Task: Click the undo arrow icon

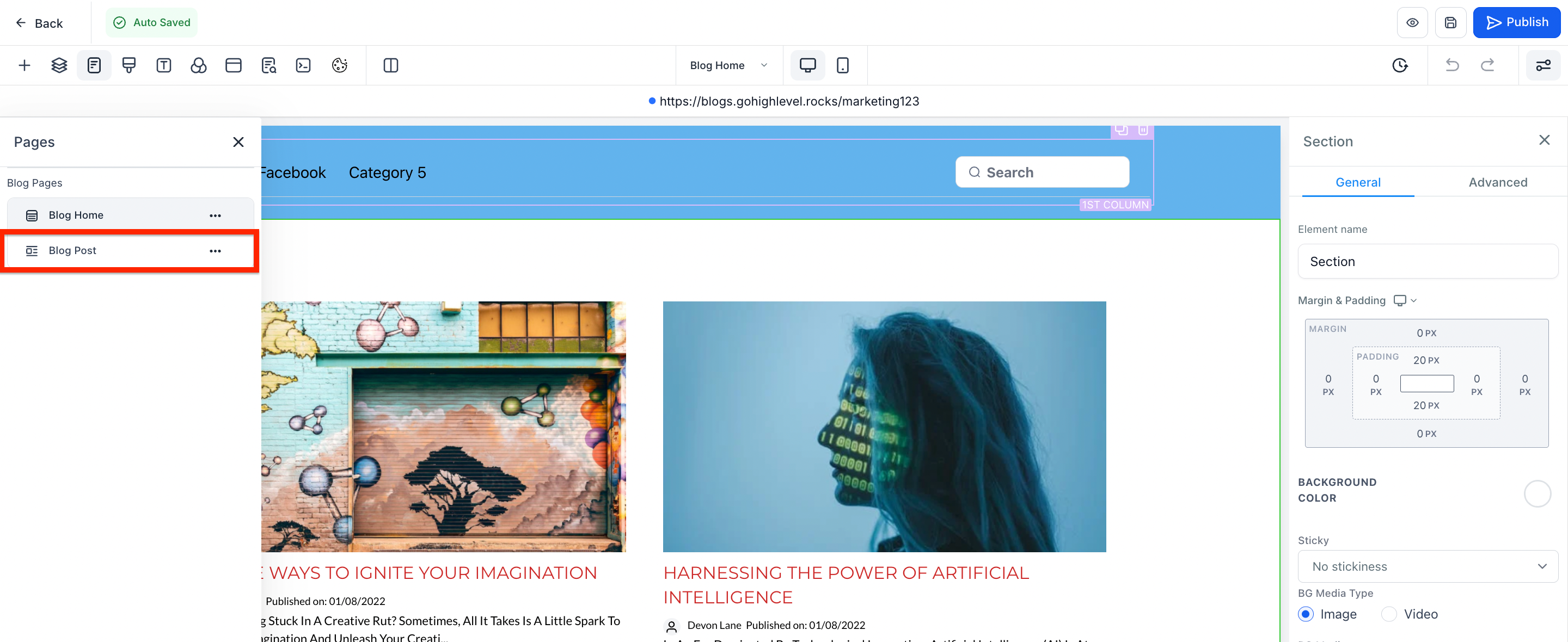Action: [1453, 65]
